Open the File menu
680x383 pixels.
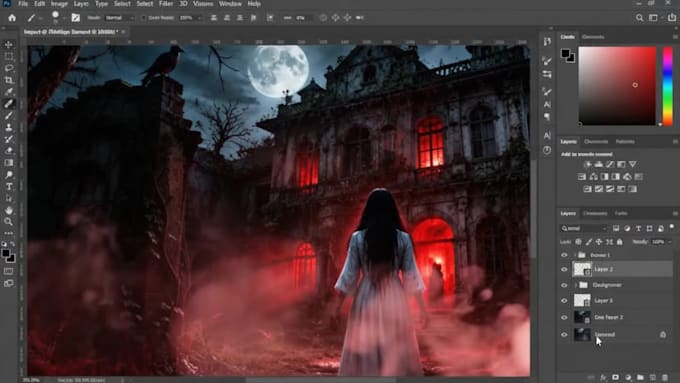23,4
